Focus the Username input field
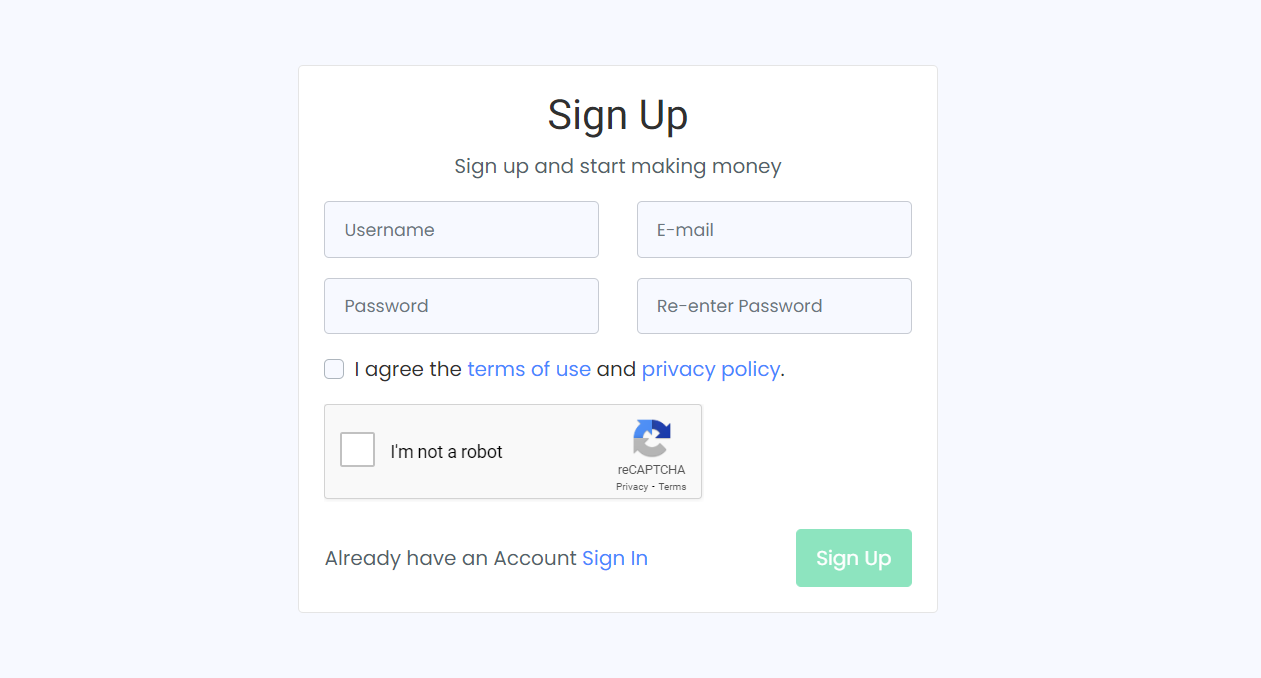 [461, 230]
